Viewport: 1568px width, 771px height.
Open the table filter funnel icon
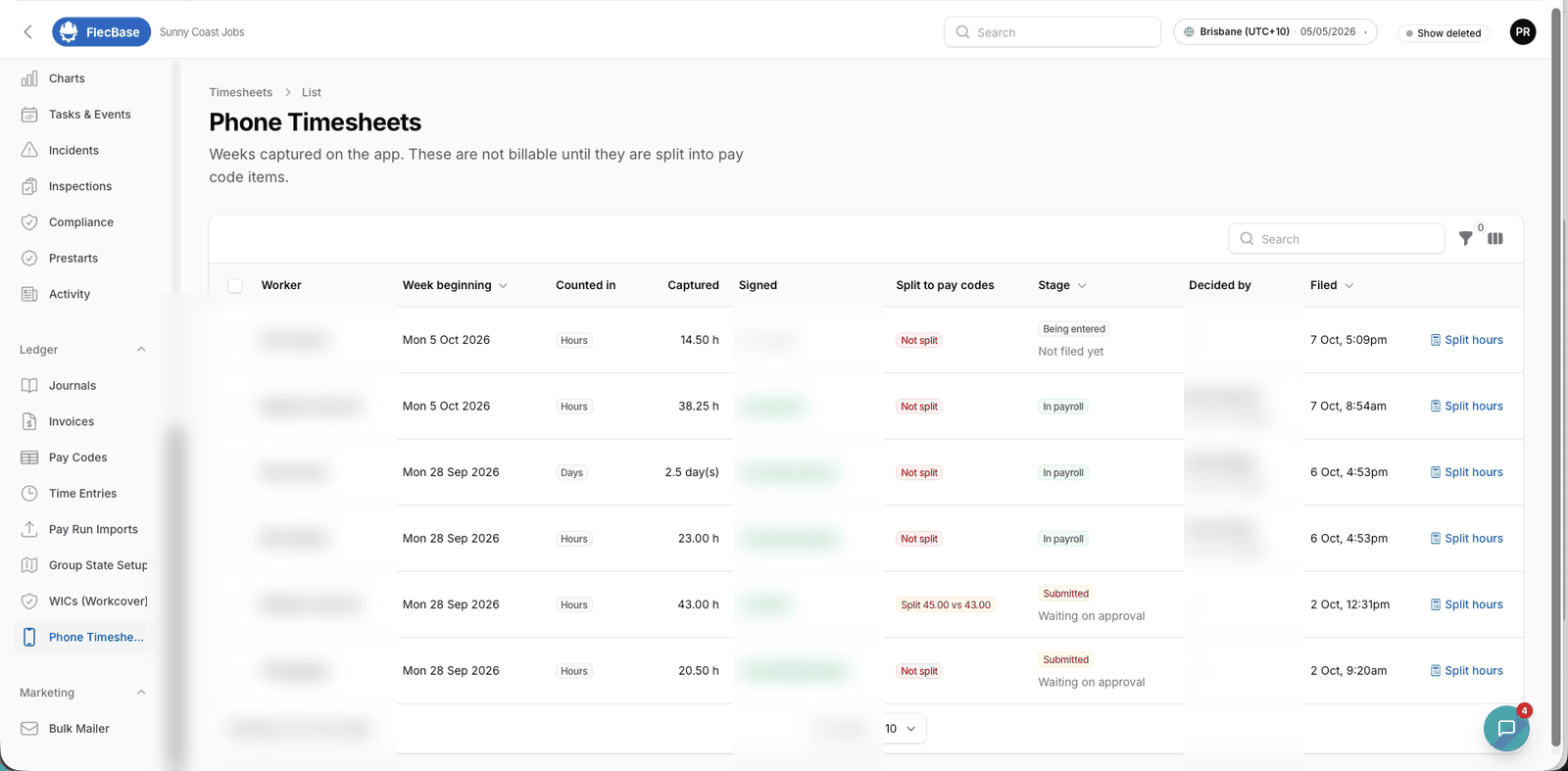coord(1465,238)
